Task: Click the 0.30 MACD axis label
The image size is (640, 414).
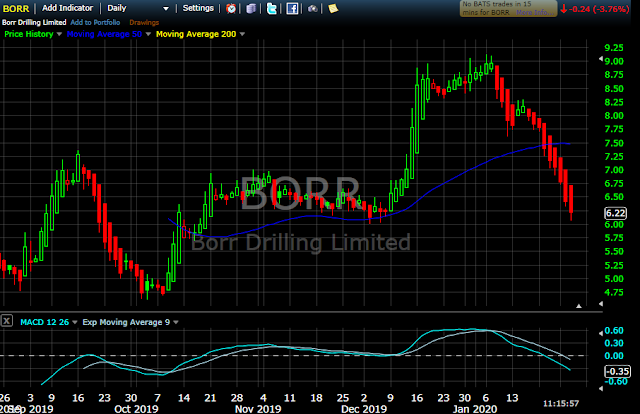Action: 614,343
